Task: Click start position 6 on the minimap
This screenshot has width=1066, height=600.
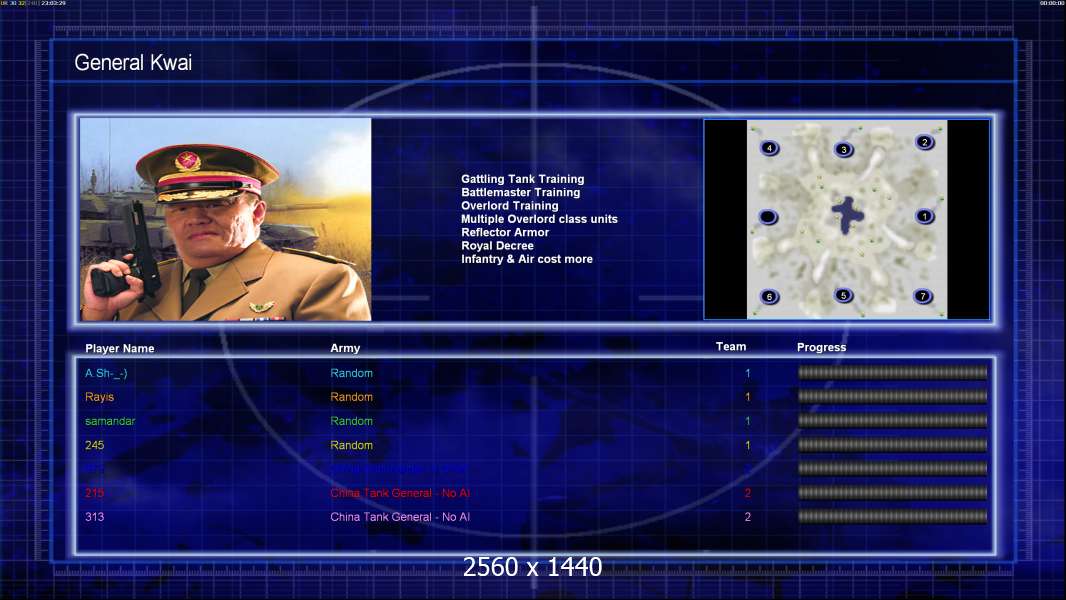Action: coord(769,296)
